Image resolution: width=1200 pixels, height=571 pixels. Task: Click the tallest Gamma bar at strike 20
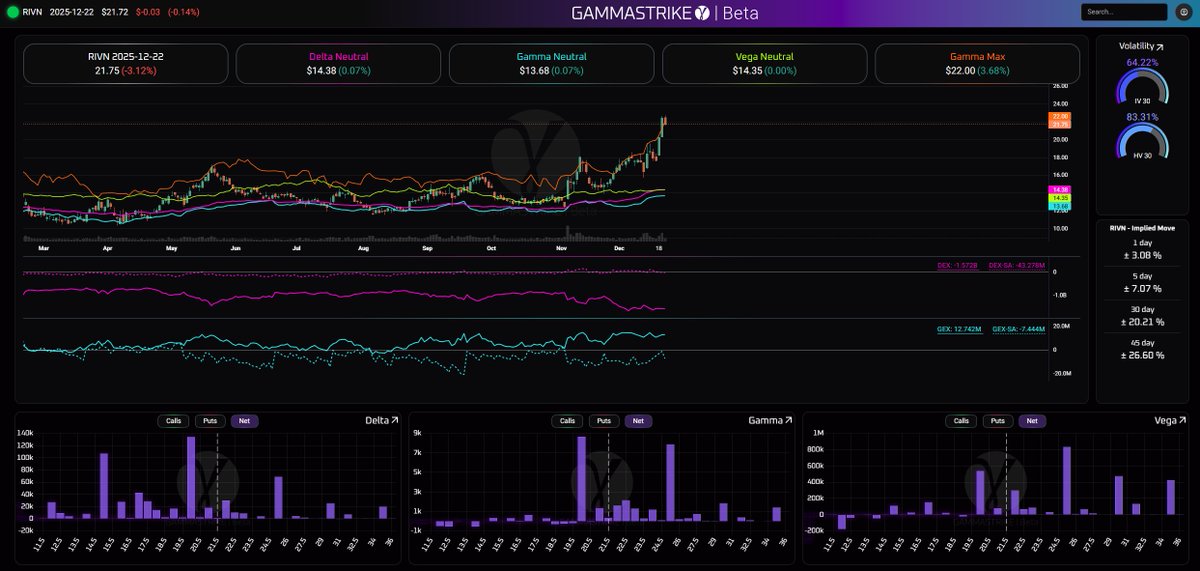[581, 479]
